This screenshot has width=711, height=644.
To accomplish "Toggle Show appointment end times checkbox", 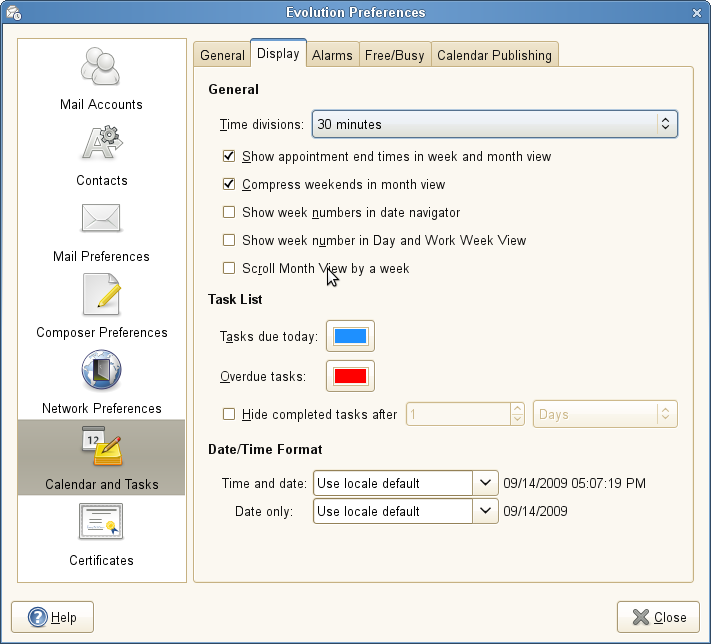I will (229, 156).
